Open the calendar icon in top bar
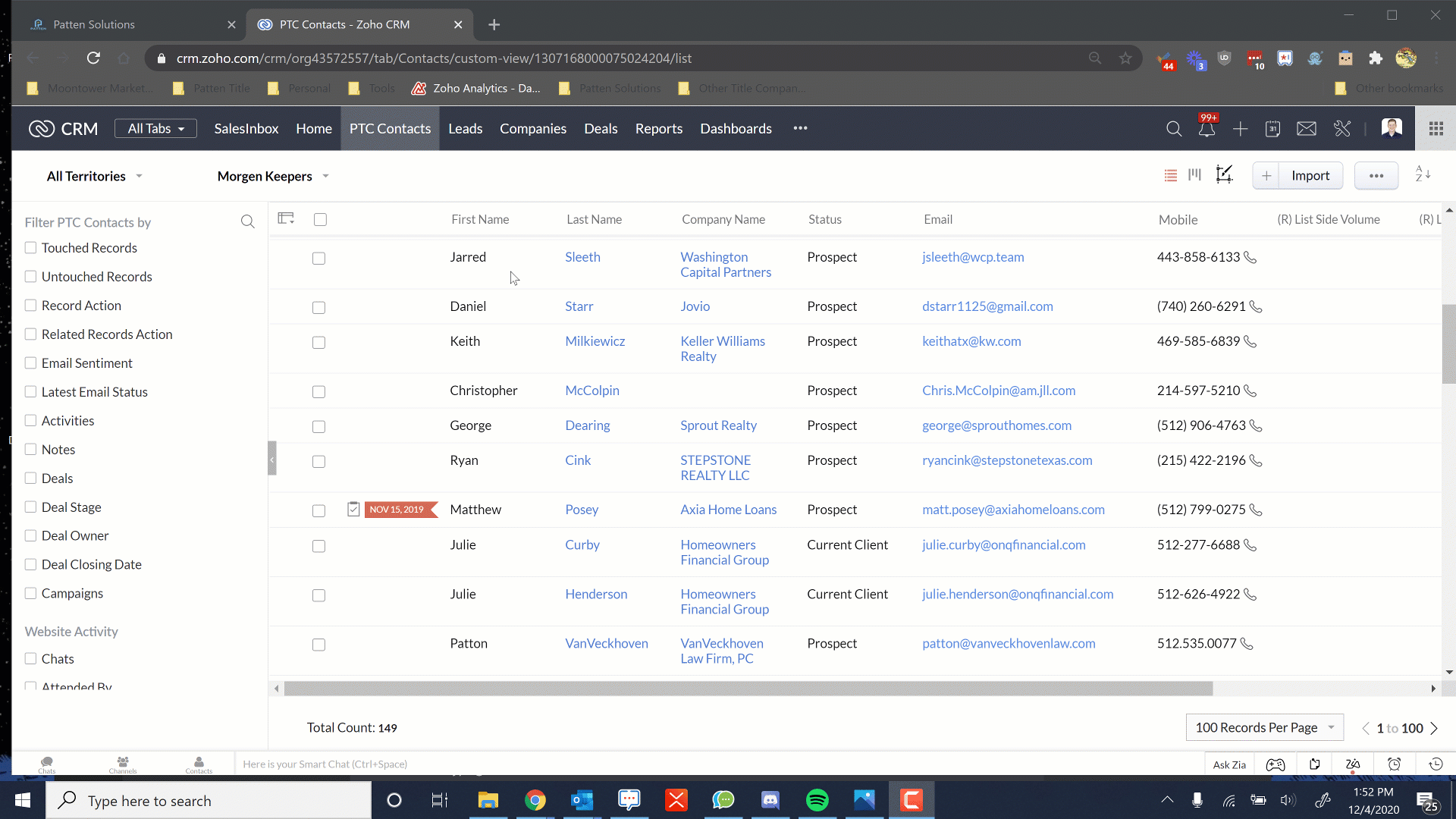The image size is (1456, 819). pos(1273,129)
